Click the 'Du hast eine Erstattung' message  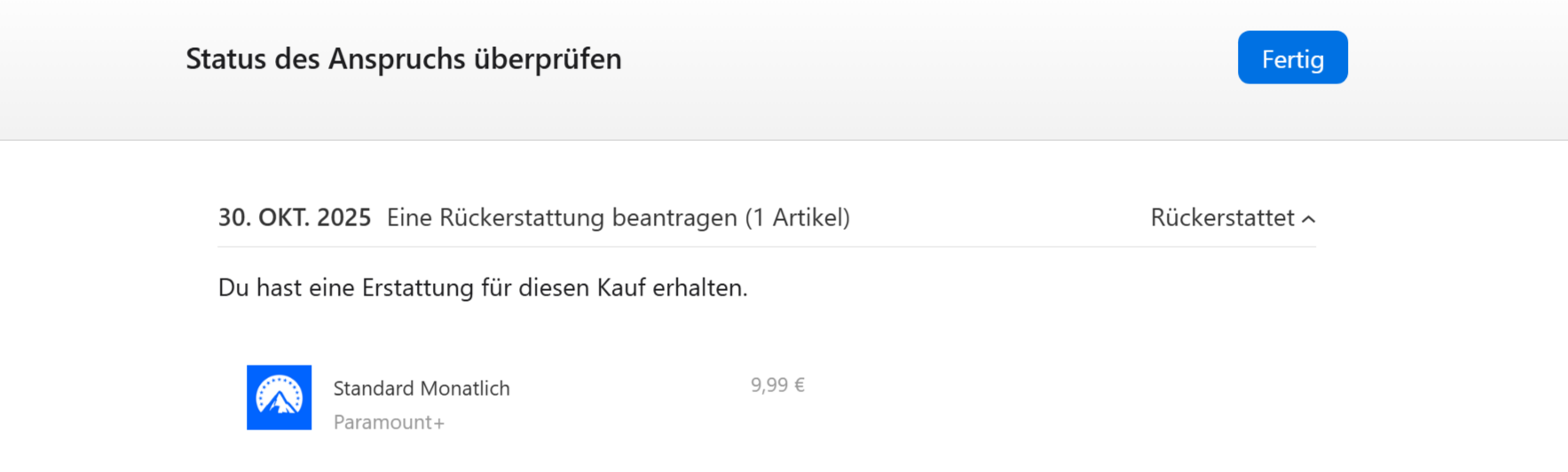[483, 287]
